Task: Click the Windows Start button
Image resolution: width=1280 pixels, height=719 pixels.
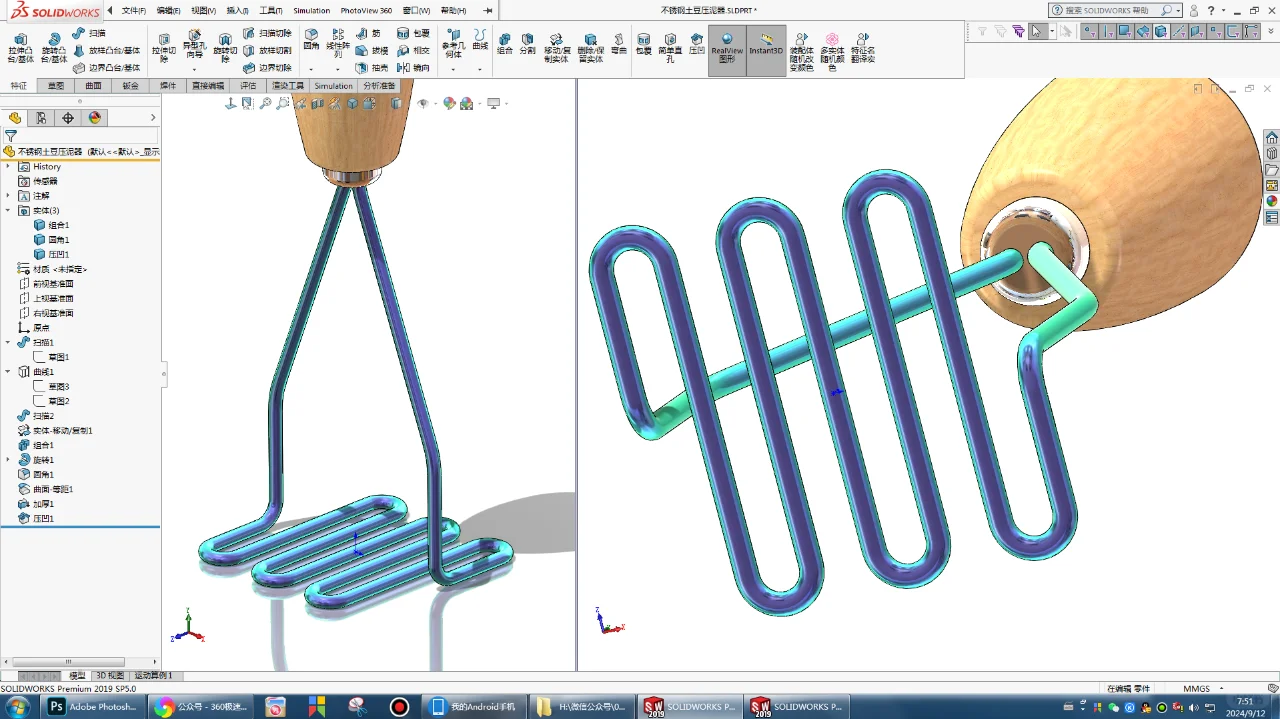Action: coord(18,707)
